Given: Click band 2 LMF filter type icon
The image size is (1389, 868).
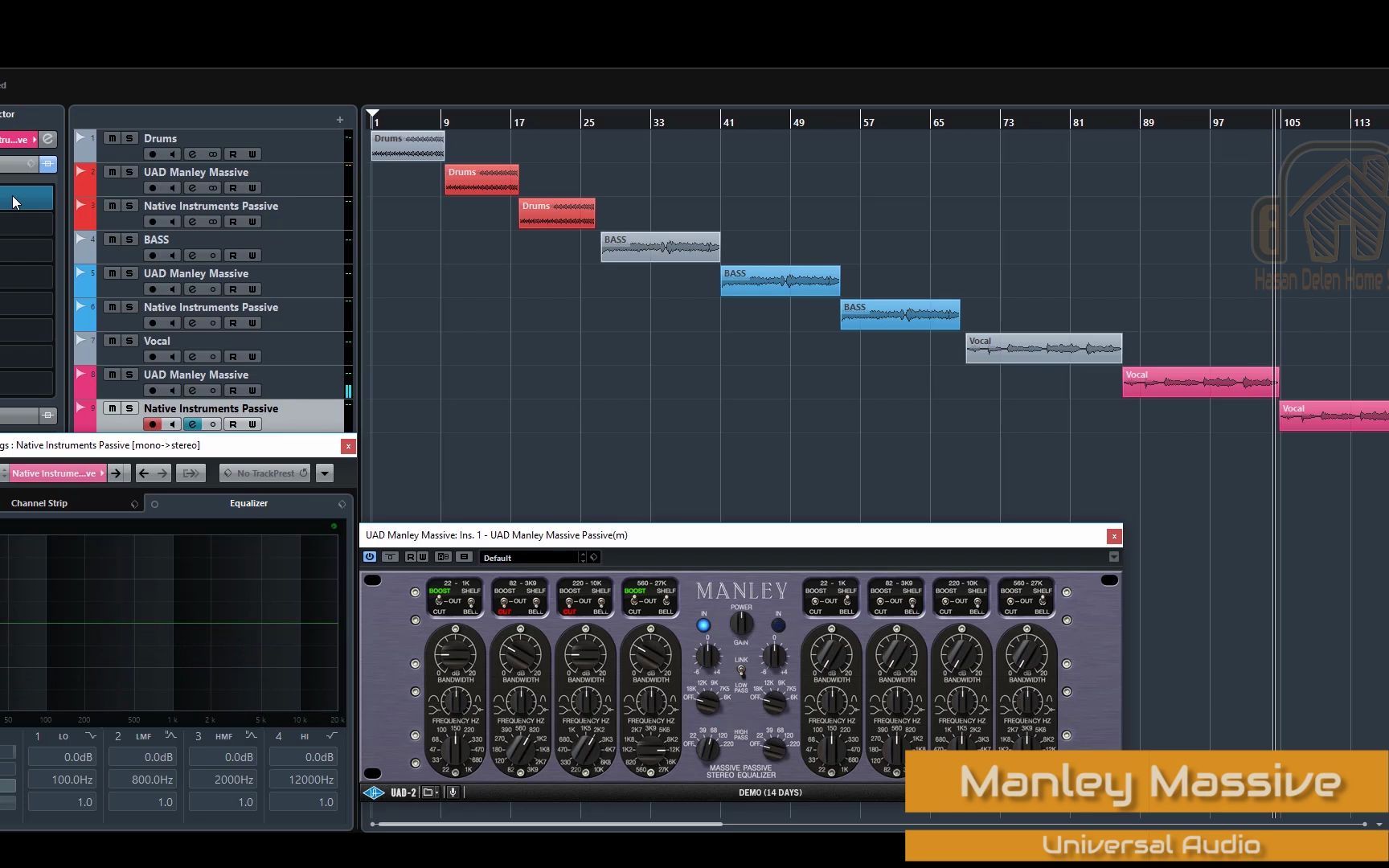Looking at the screenshot, I should click(170, 735).
